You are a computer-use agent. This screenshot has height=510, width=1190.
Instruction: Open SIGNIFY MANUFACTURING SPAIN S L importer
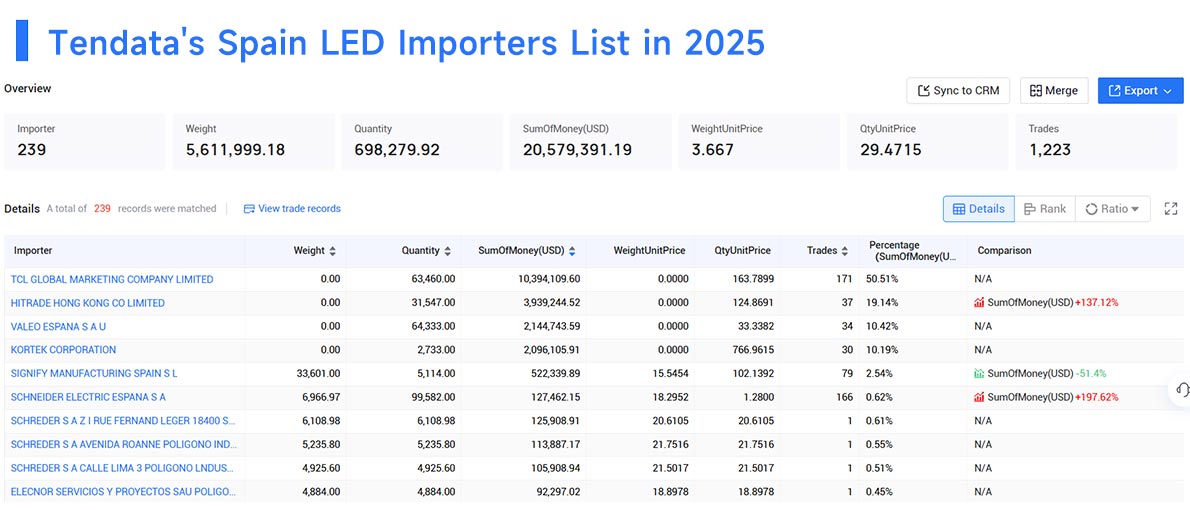click(x=94, y=373)
